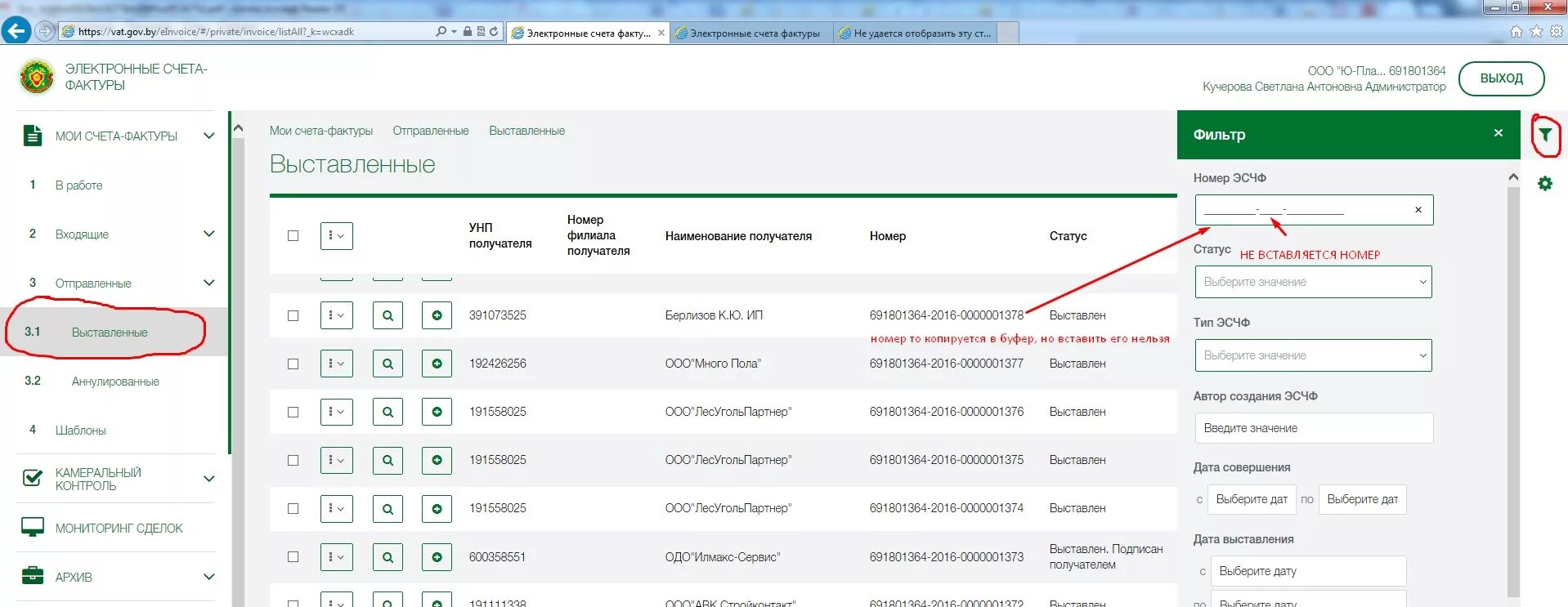Check the row for ООО"Много Пола"

[293, 364]
